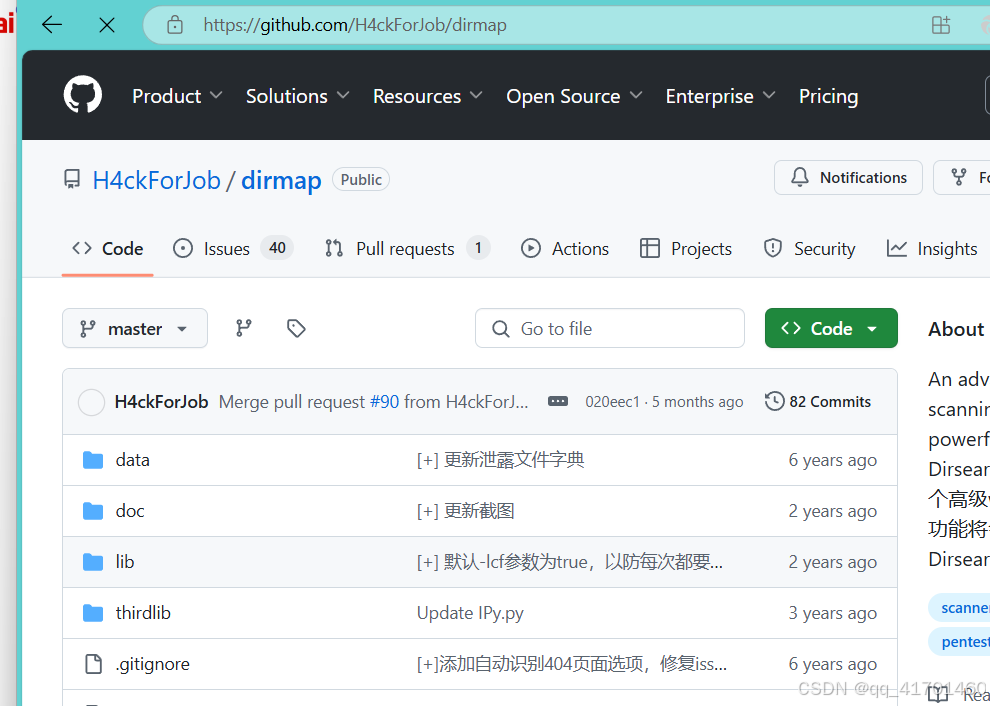Click the H4ckForJob commit author avatar
This screenshot has height=706, width=990.
[x=92, y=402]
